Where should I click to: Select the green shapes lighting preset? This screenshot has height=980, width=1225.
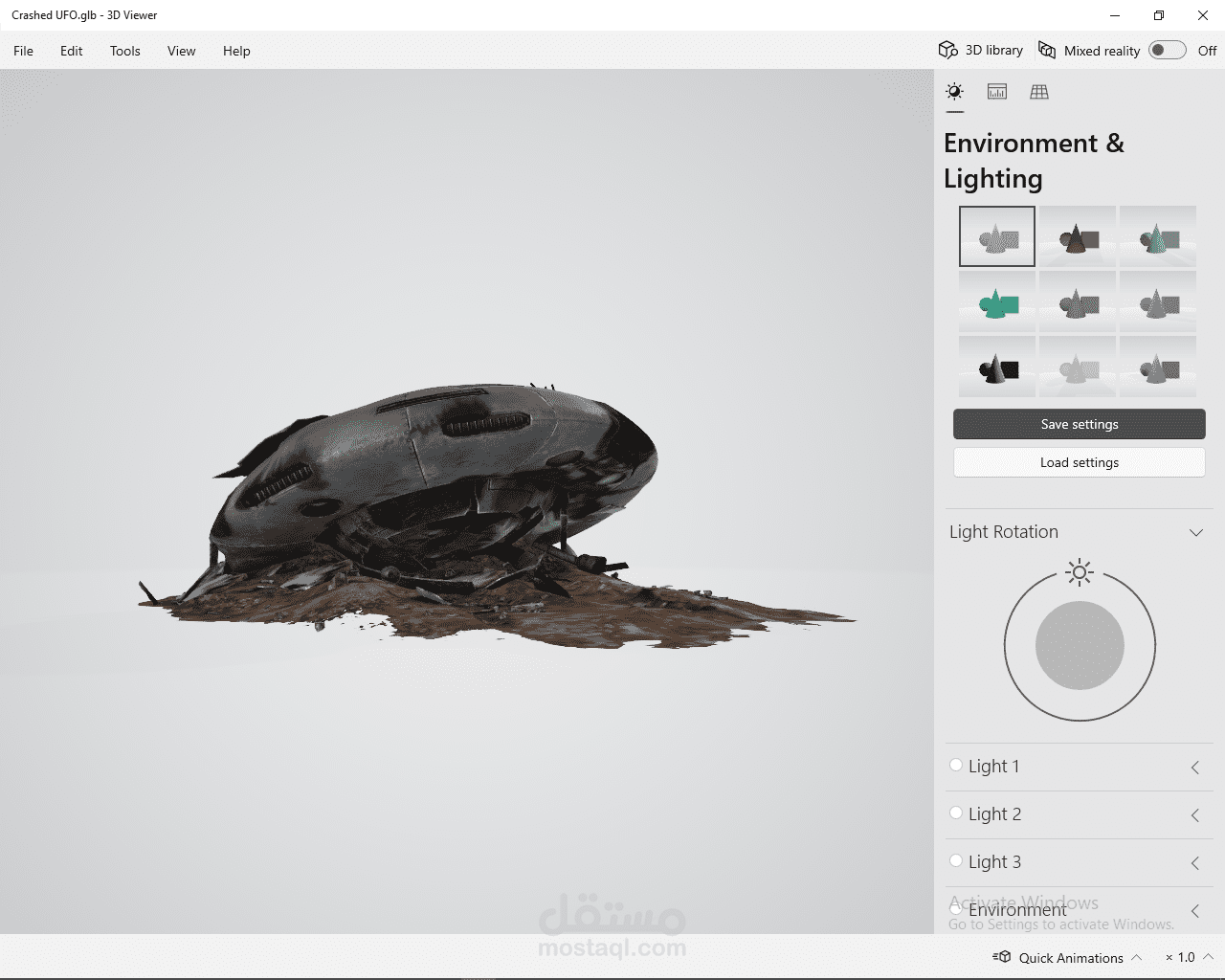[x=997, y=301]
